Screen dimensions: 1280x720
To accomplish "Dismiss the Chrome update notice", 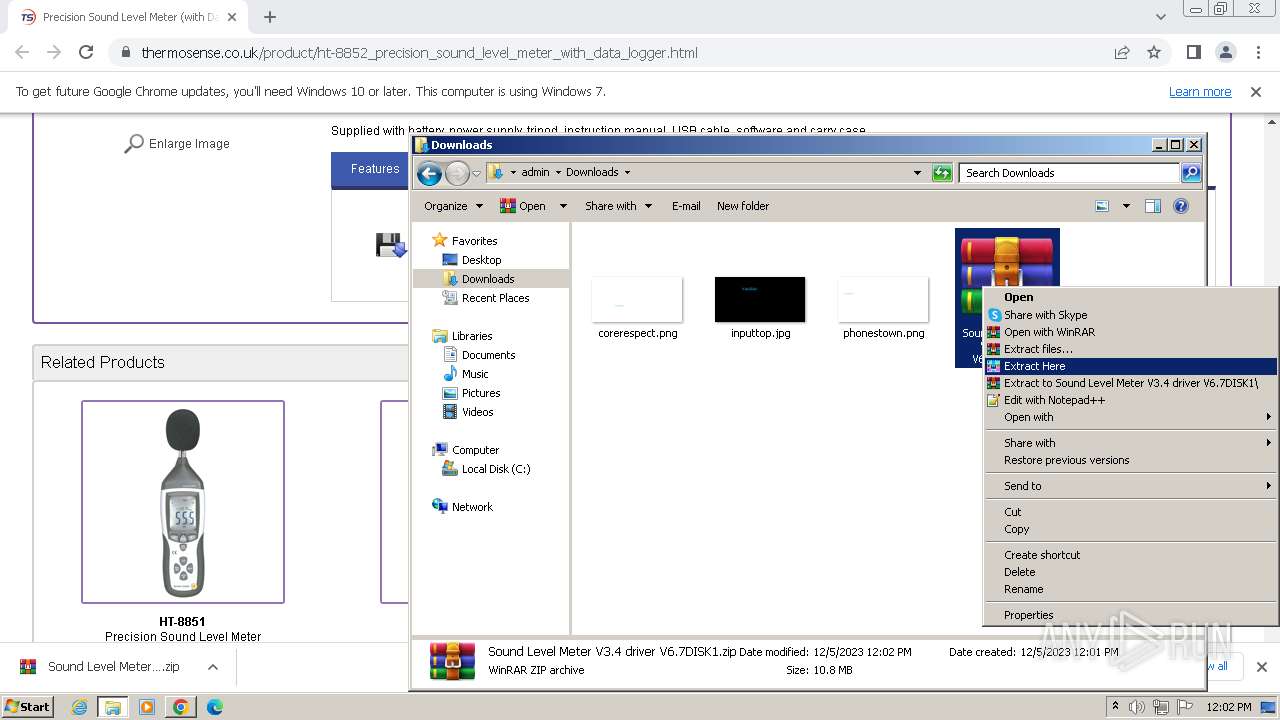I will pyautogui.click(x=1256, y=92).
